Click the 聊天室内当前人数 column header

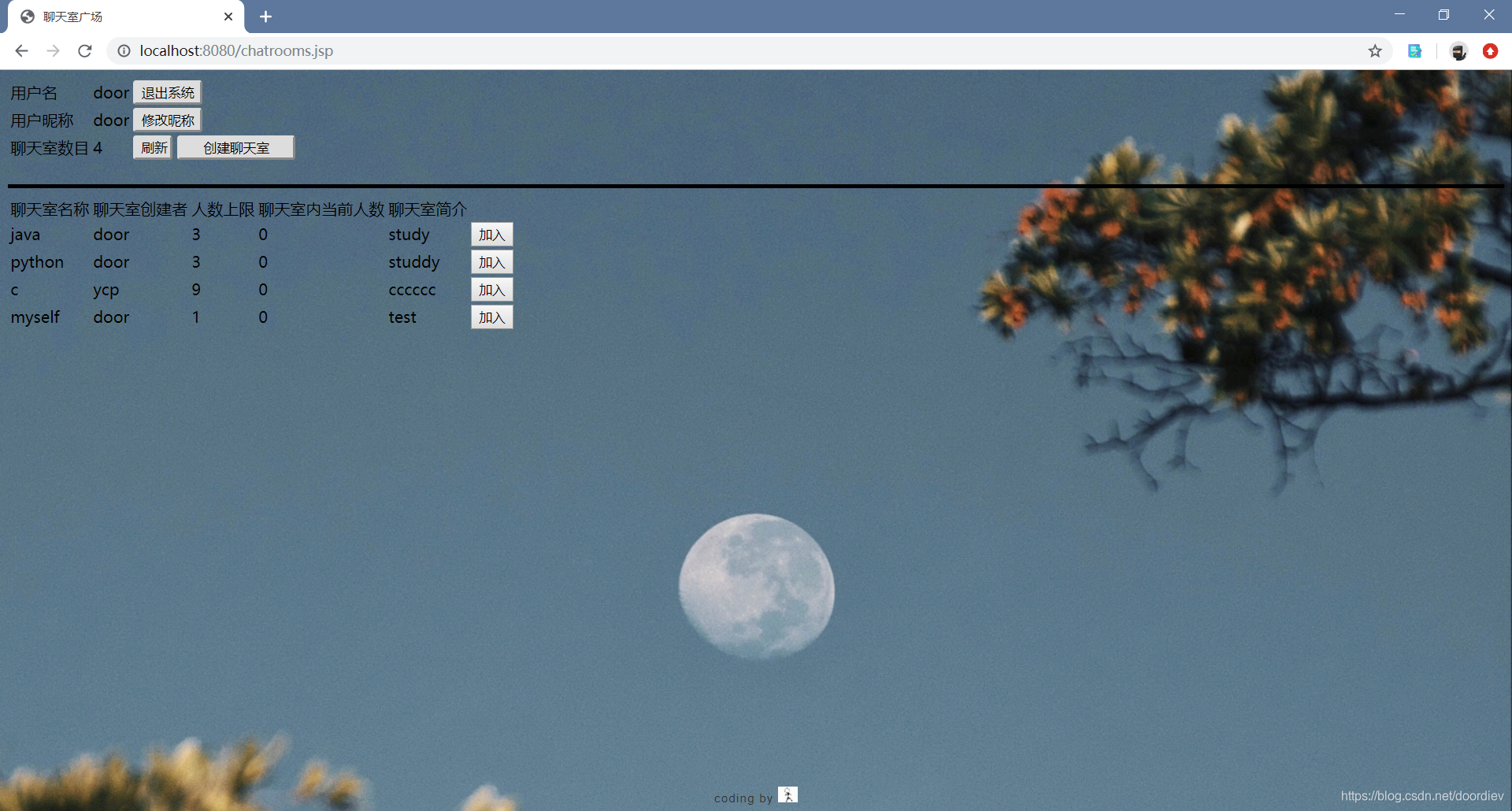click(x=321, y=209)
